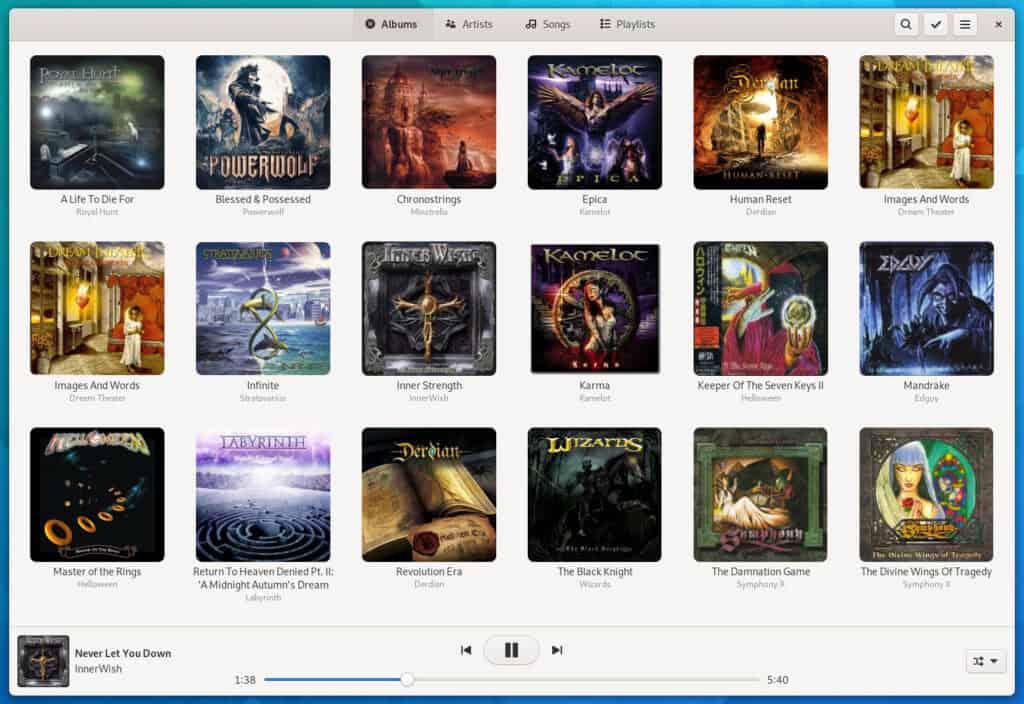The width and height of the screenshot is (1024, 704).
Task: Click the 'The Damnation Game' album title
Action: pos(761,571)
